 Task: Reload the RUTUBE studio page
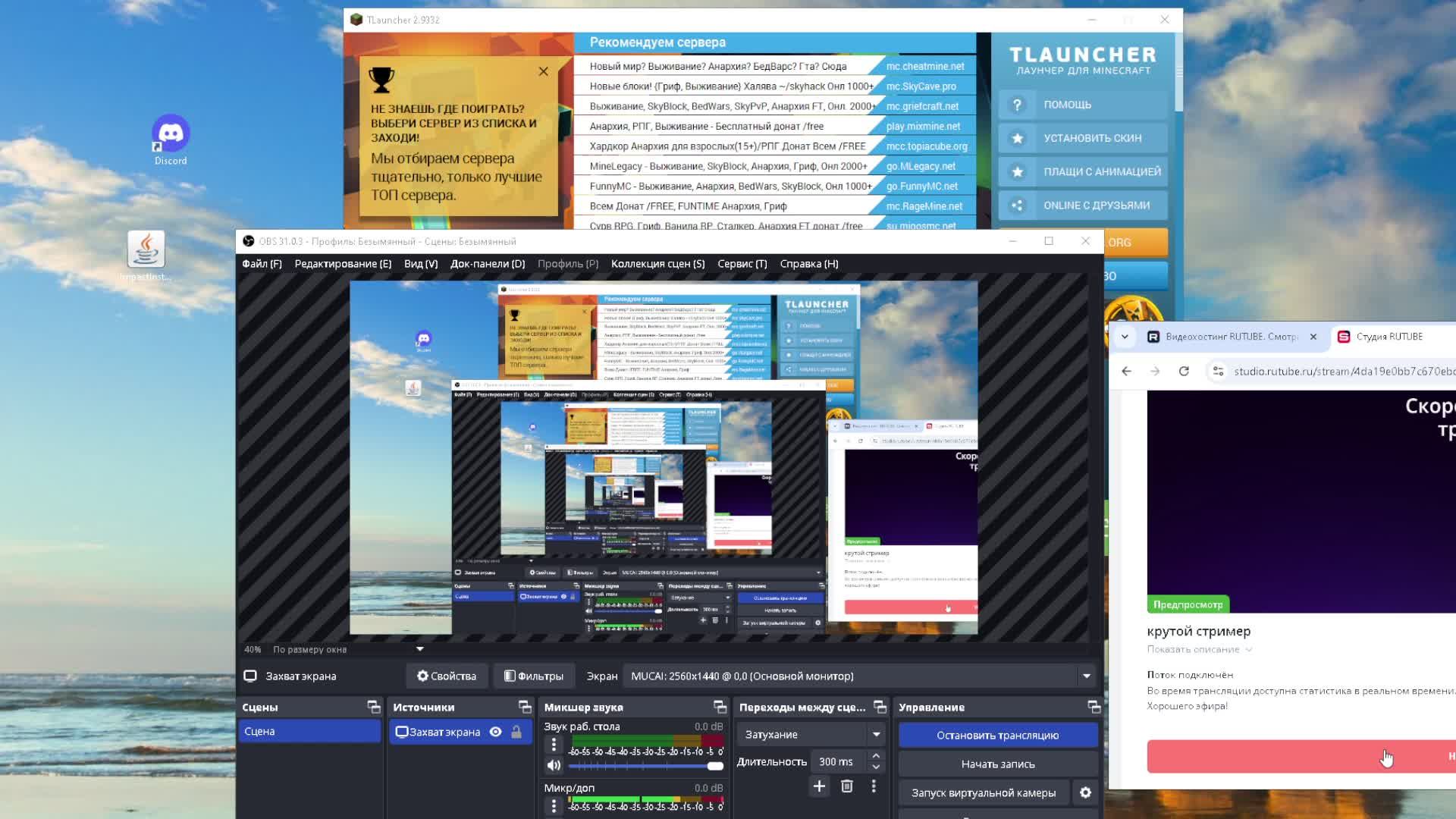1184,372
